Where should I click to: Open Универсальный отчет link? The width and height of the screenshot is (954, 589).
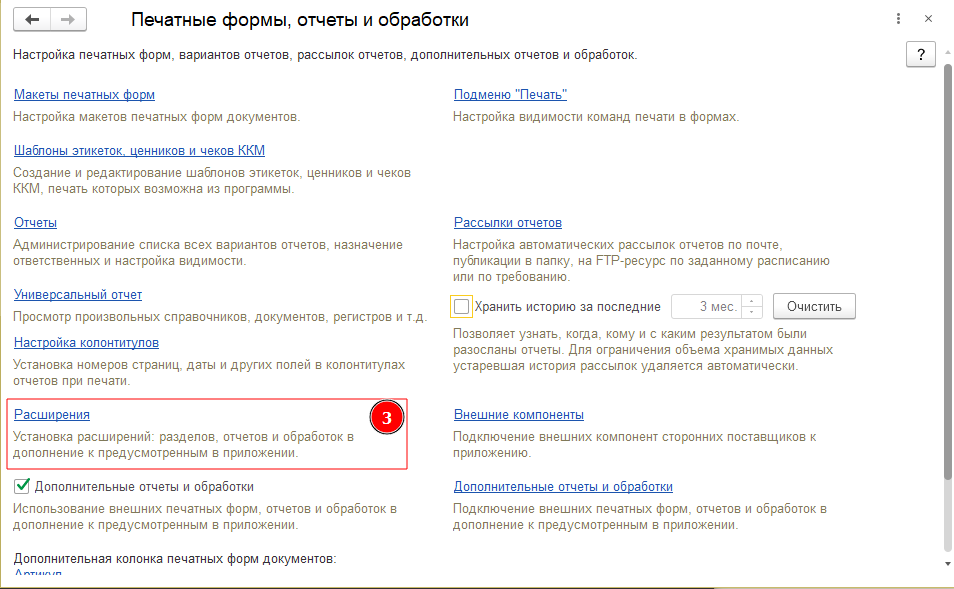coord(78,295)
